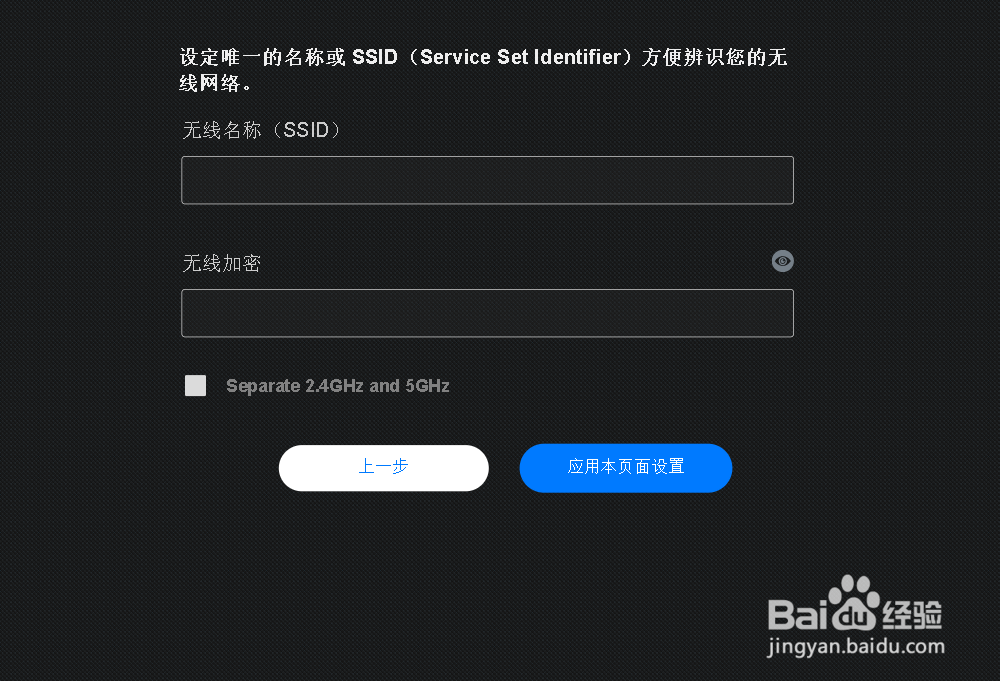Reveal password with the eye icon
The image size is (1000, 681).
pyautogui.click(x=783, y=261)
